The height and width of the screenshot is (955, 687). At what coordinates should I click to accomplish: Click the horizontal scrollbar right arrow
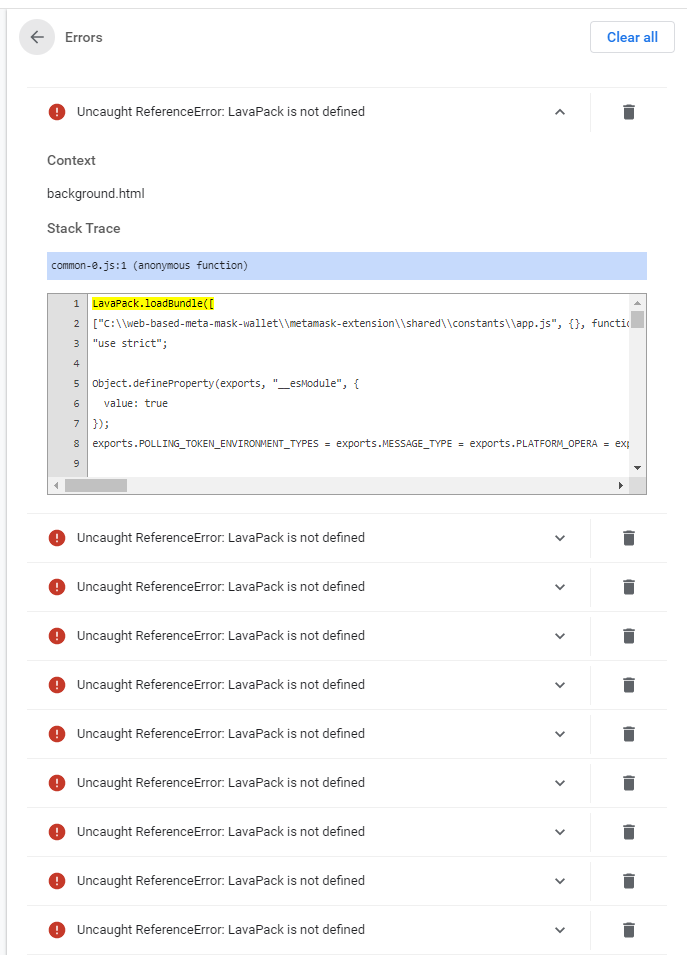tap(621, 486)
